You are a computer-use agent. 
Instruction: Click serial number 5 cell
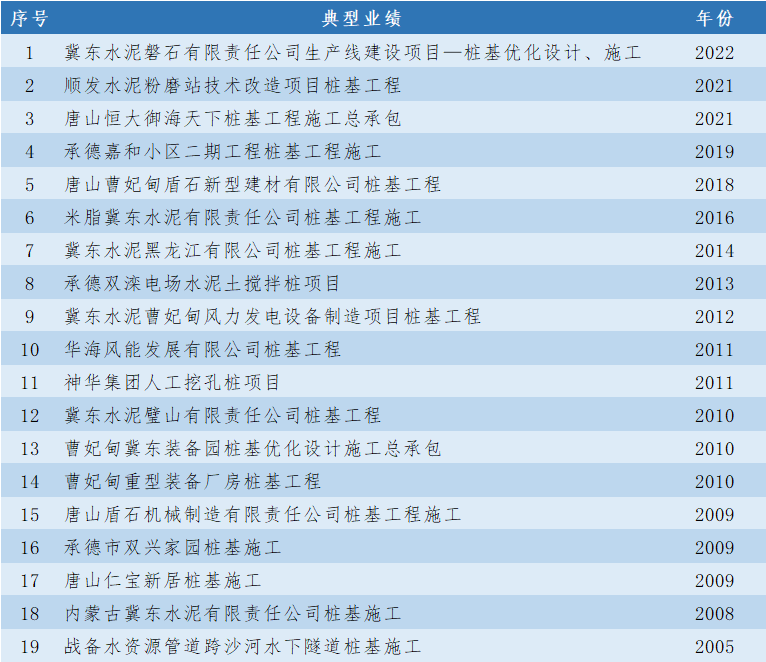click(29, 185)
